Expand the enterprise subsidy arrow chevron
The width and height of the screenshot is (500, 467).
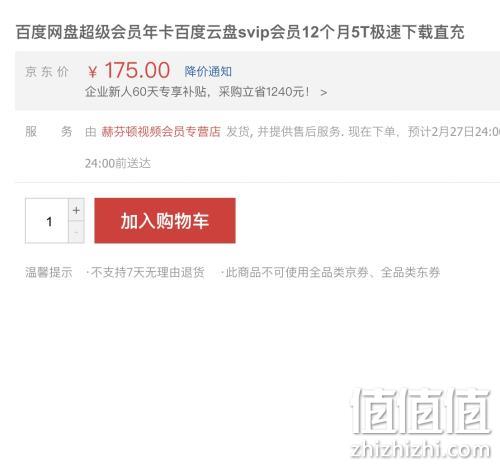[x=323, y=92]
